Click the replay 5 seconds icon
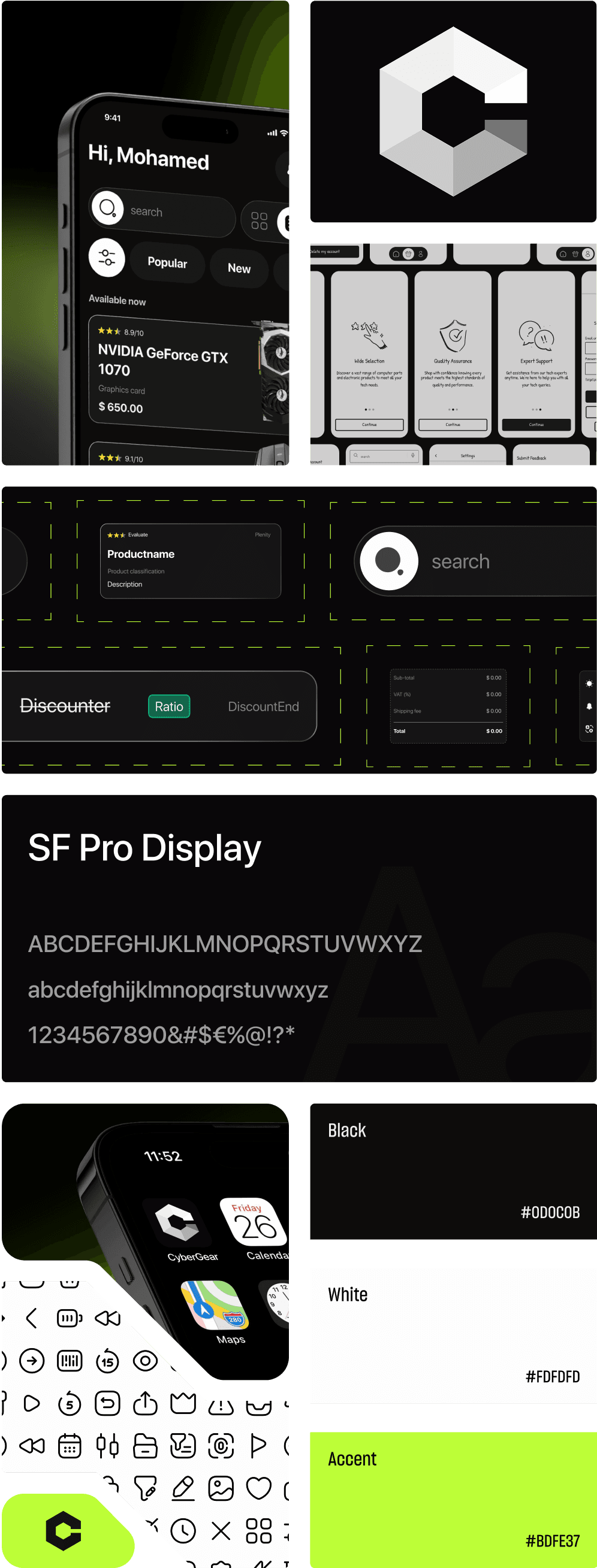Viewport: 597px width, 1568px height. coord(70,1403)
